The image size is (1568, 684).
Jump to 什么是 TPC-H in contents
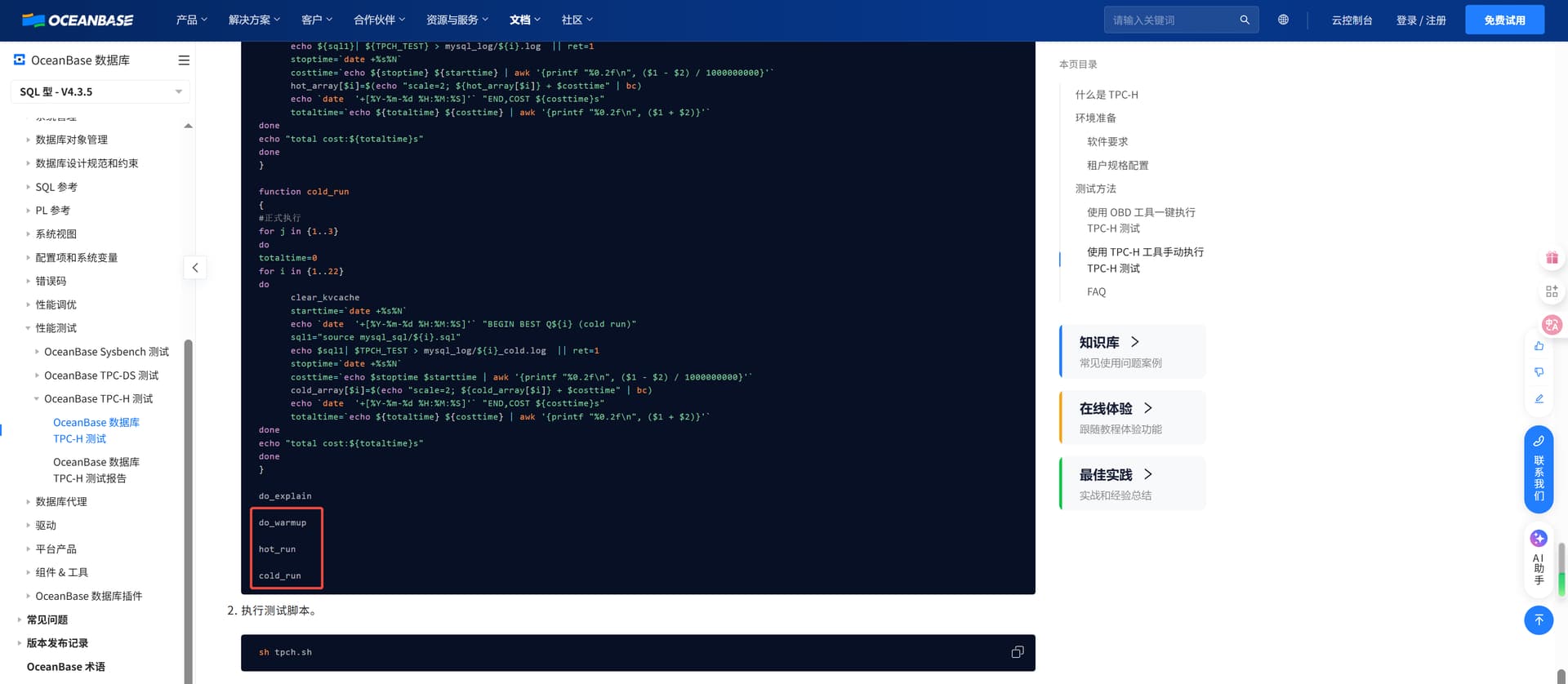pyautogui.click(x=1107, y=95)
